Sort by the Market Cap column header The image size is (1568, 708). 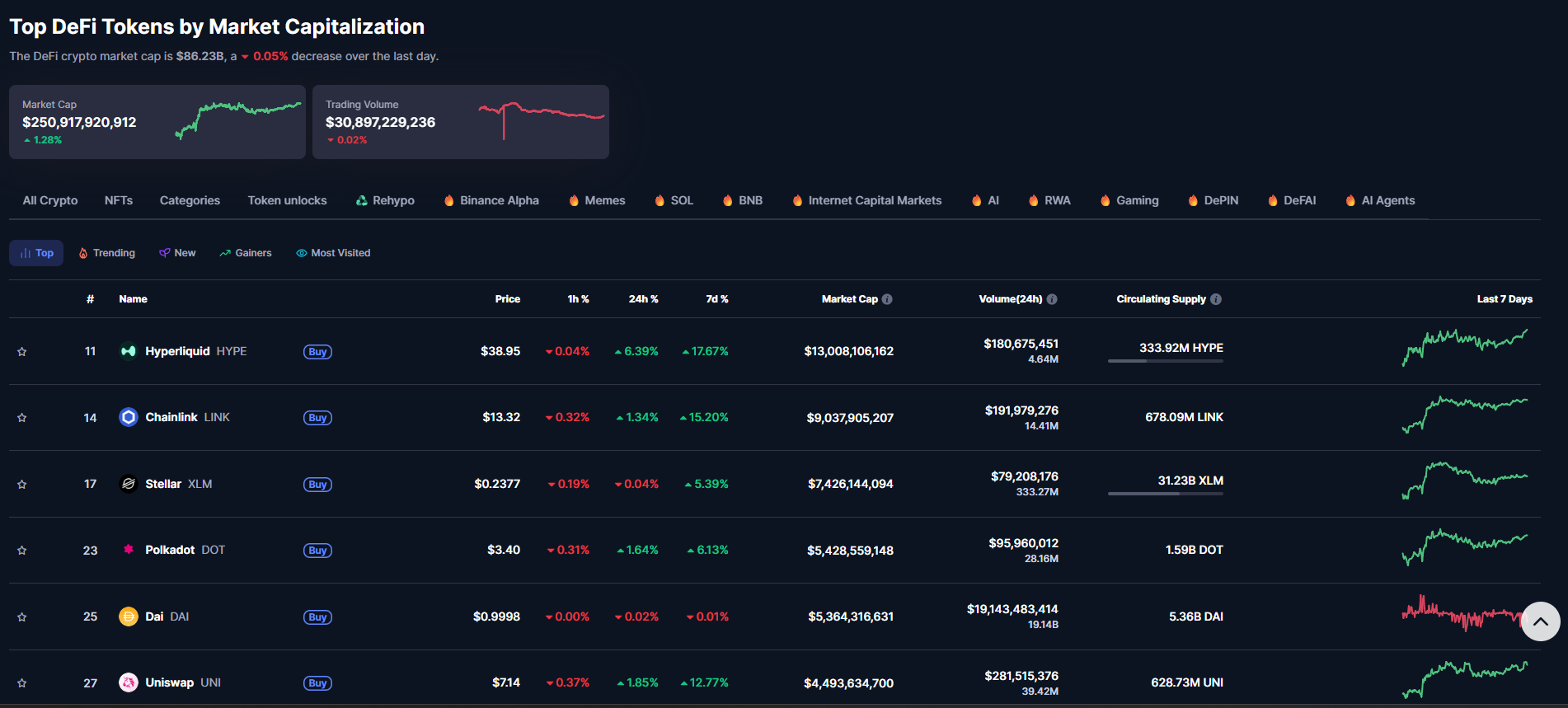tap(850, 299)
